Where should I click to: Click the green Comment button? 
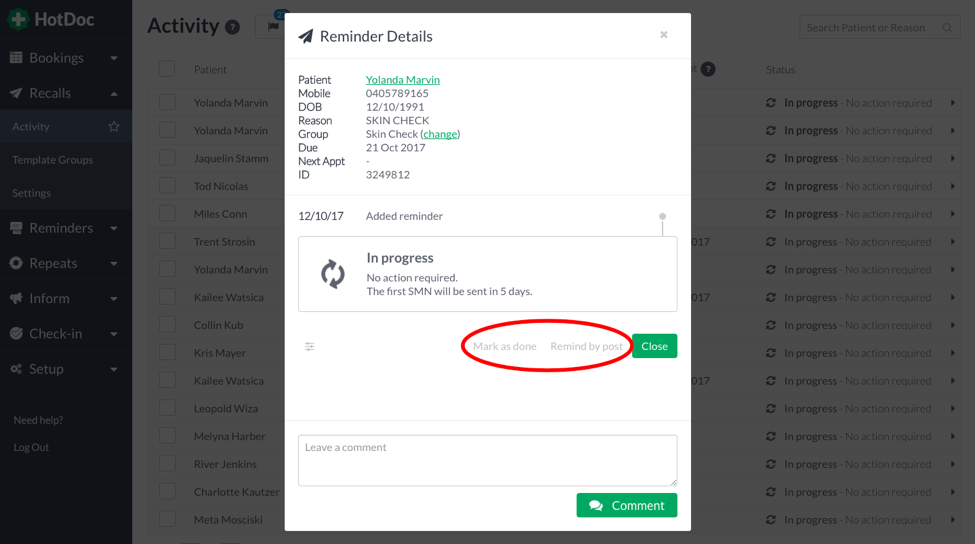pyautogui.click(x=626, y=505)
